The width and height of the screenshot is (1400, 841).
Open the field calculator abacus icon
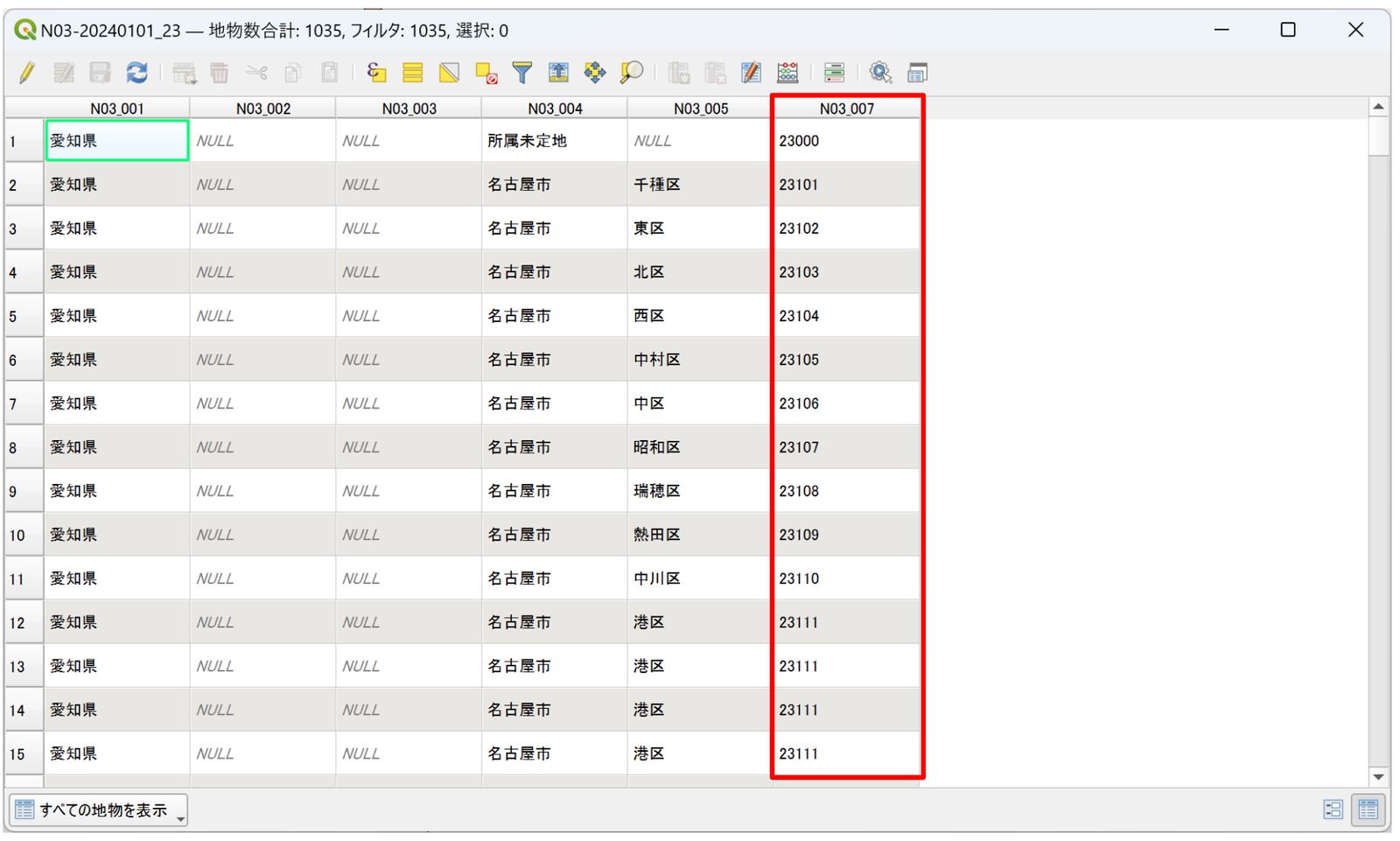point(787,73)
